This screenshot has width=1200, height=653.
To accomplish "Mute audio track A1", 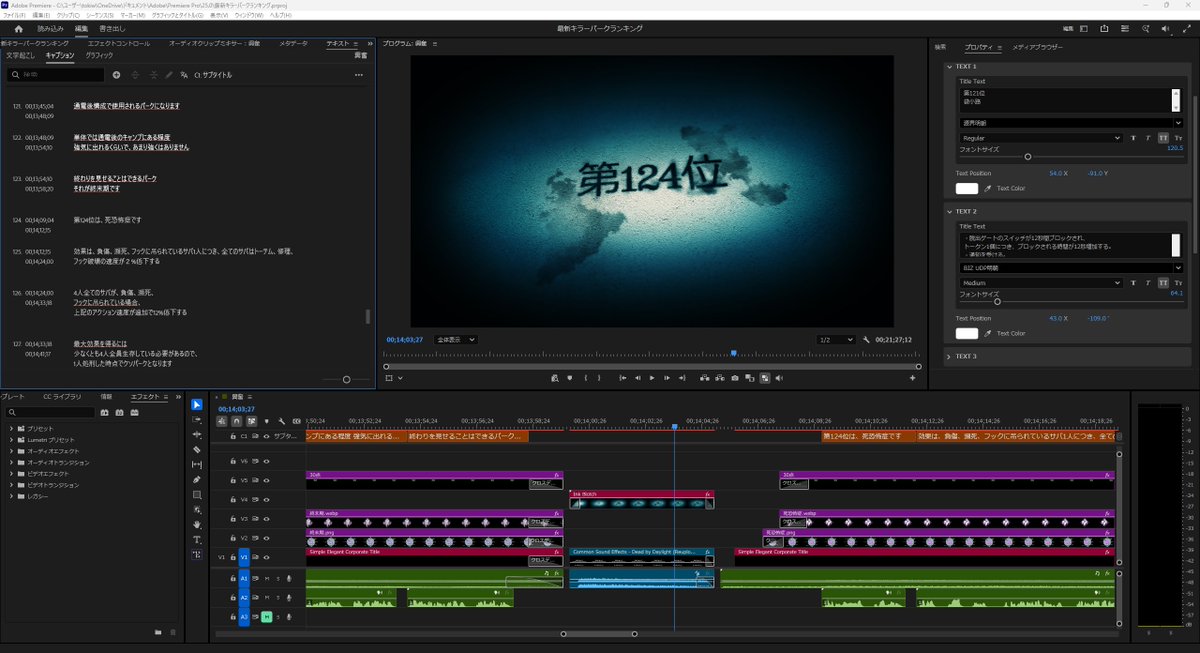I will 267,578.
